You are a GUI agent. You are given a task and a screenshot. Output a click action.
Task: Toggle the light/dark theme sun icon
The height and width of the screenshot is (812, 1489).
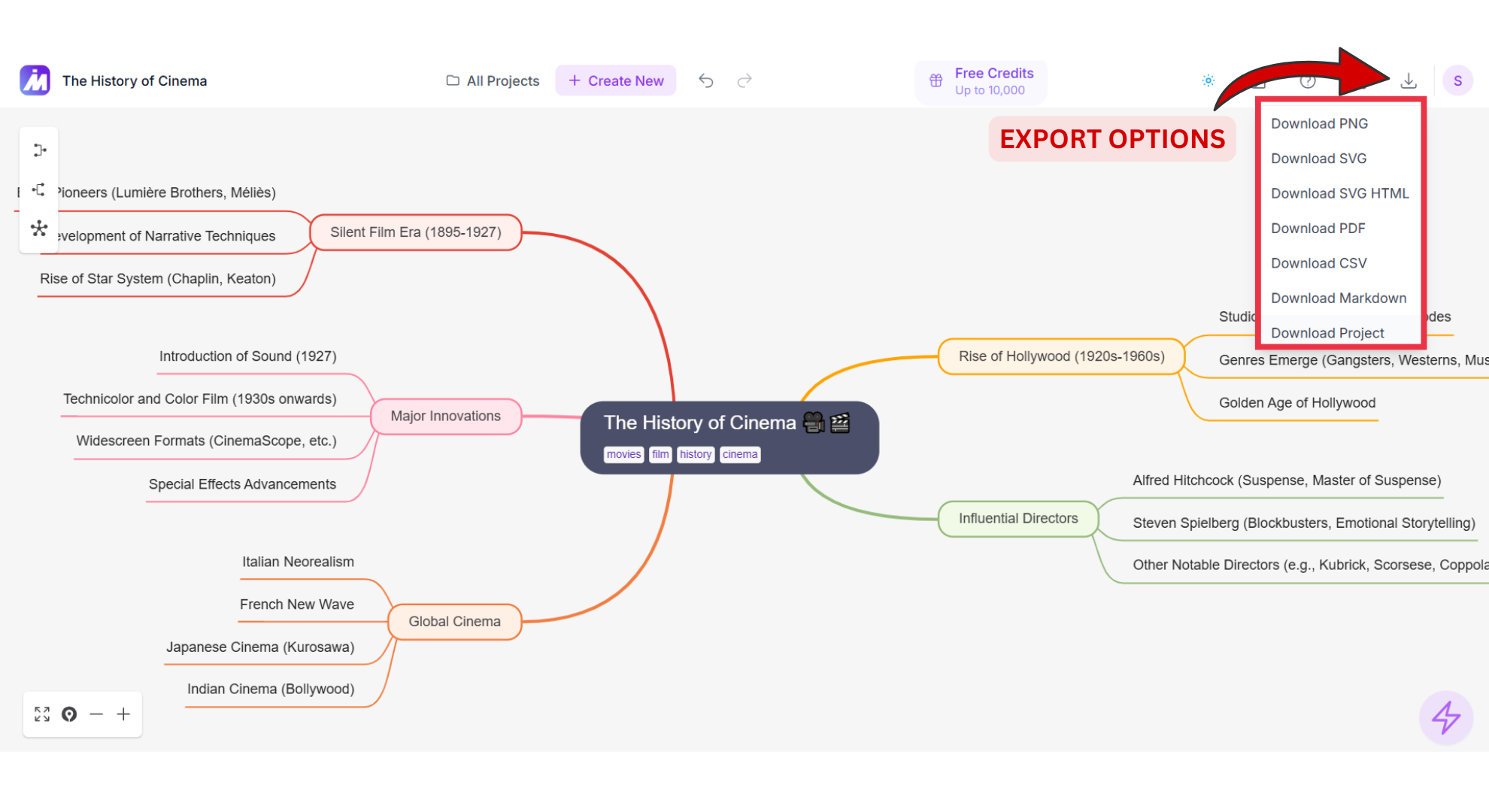(1208, 80)
